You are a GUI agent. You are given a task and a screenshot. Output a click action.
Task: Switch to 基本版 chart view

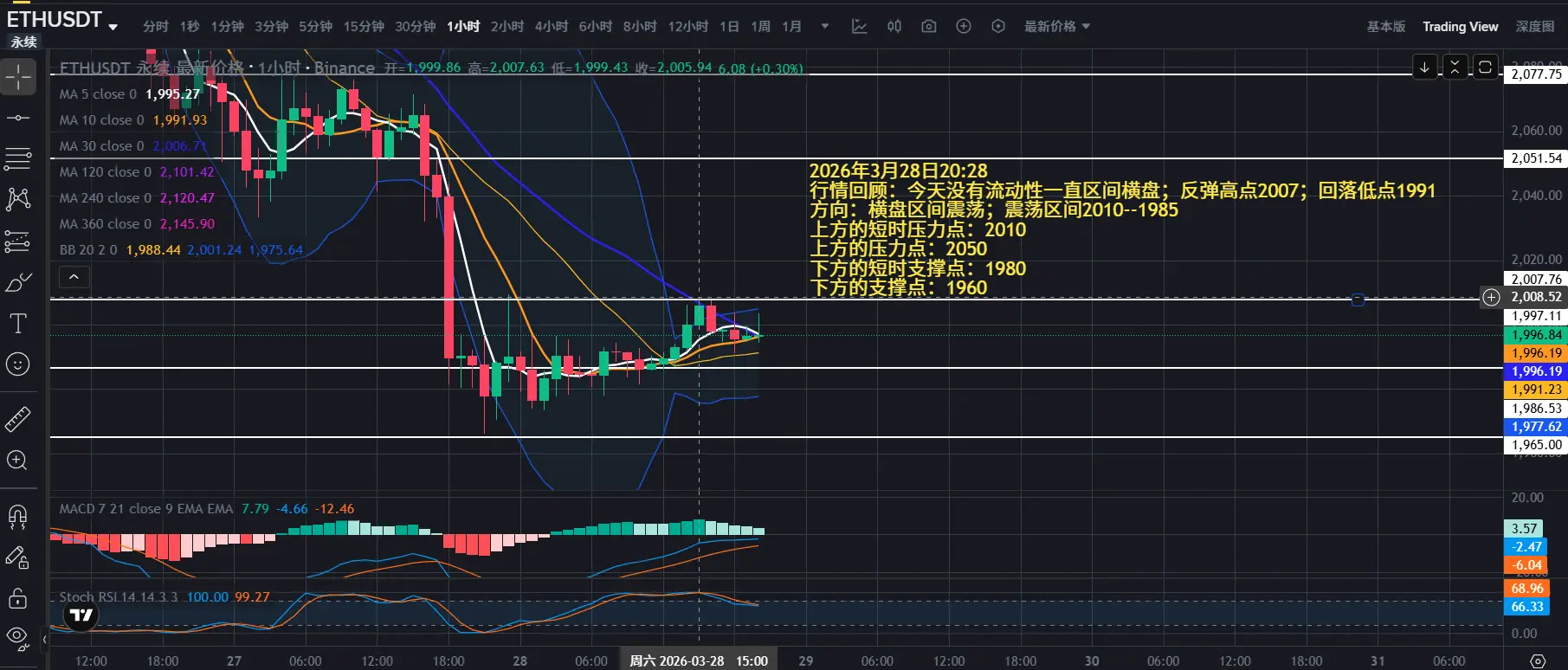pos(1386,27)
